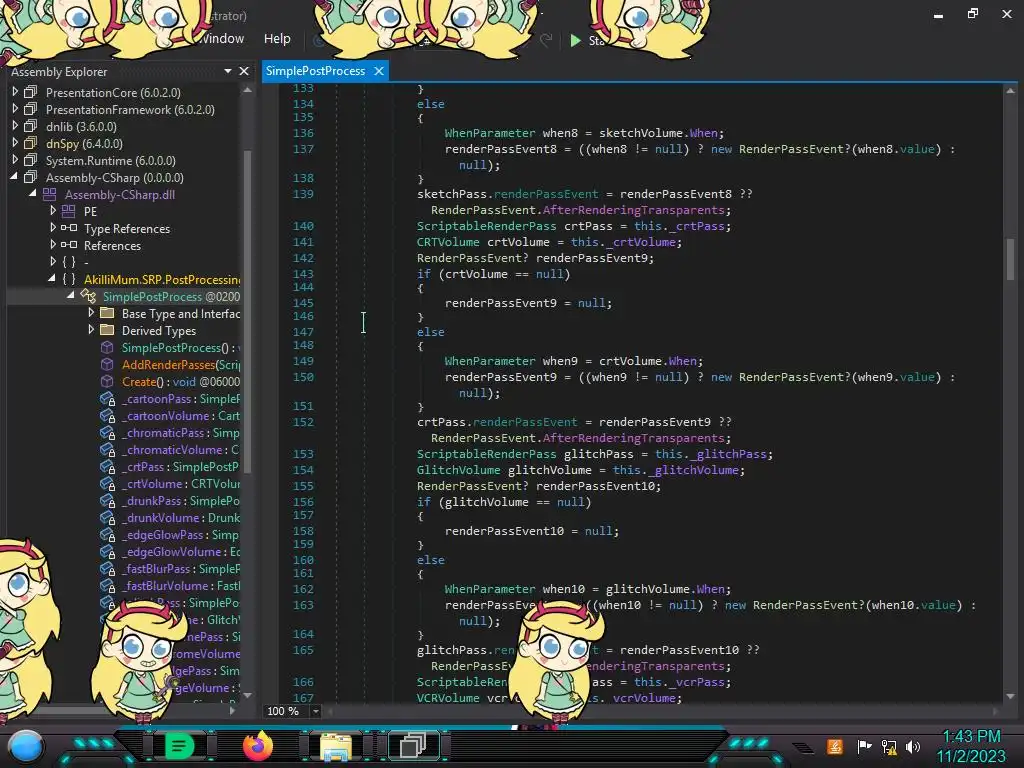Expand the PresentationFramework assembly node
The width and height of the screenshot is (1024, 768).
click(15, 109)
